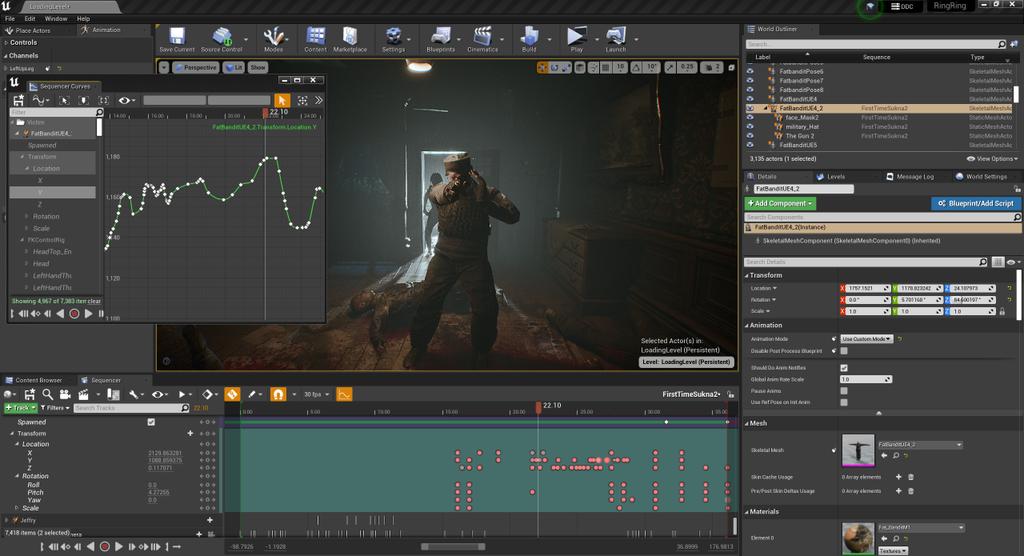Image resolution: width=1024 pixels, height=556 pixels.
Task: Open Source Control toolbar icon
Action: [221, 39]
